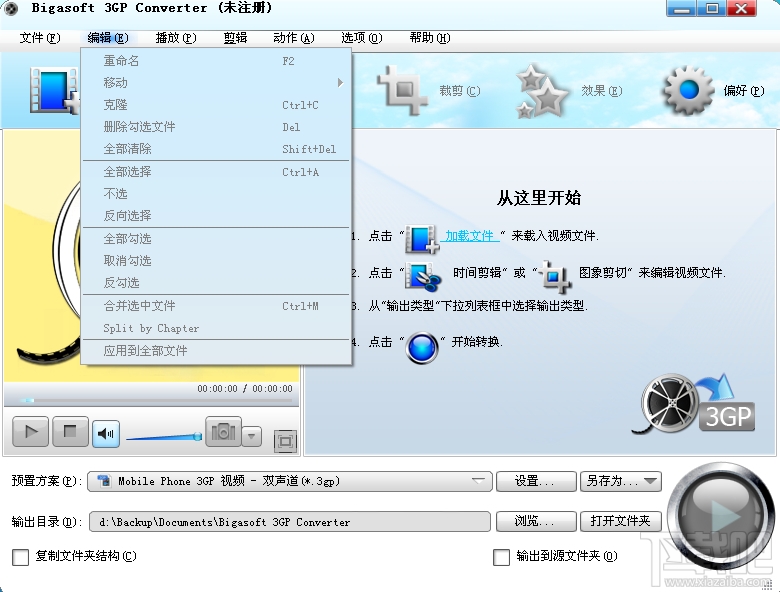Stop playback with the Stop button
The height and width of the screenshot is (592, 780).
[x=70, y=432]
